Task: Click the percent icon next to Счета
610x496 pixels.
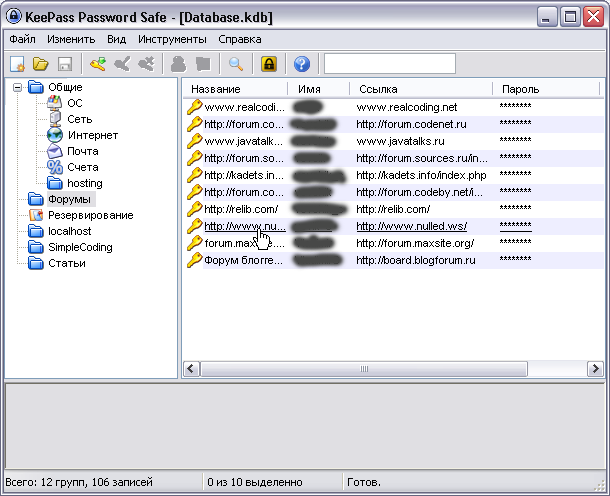Action: pyautogui.click(x=55, y=167)
